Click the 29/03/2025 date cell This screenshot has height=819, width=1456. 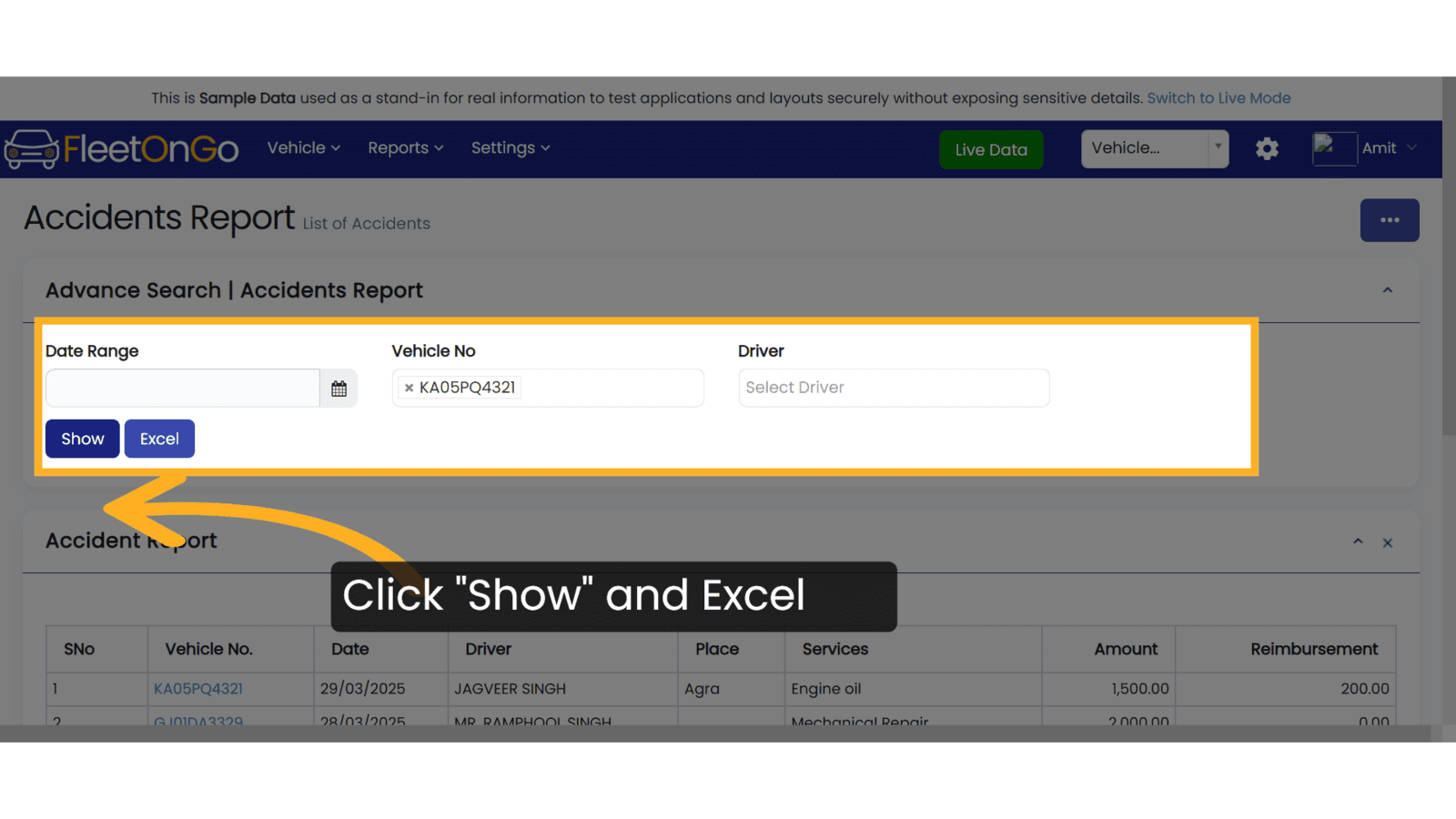click(380, 689)
